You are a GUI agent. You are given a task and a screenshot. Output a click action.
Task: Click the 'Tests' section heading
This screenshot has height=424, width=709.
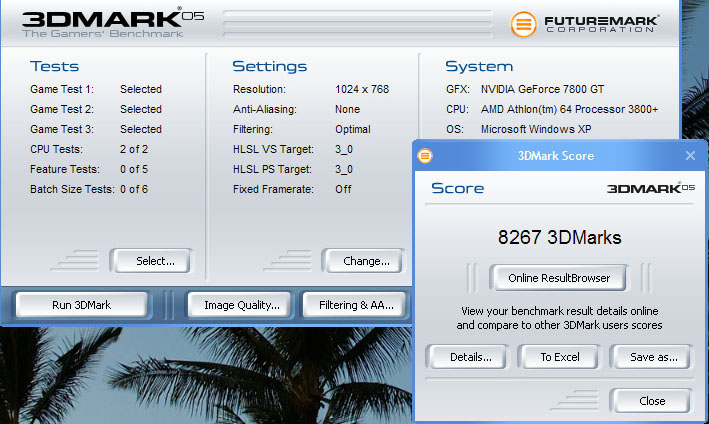pos(54,66)
